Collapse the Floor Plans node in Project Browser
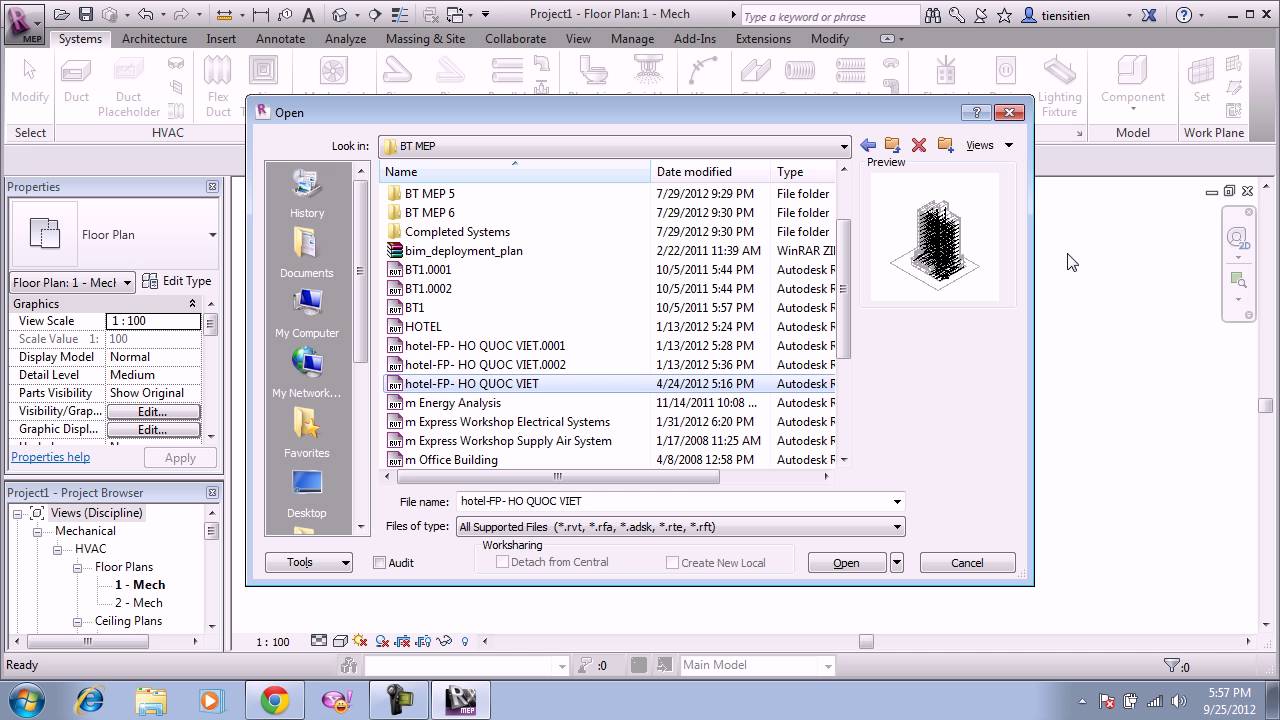The width and height of the screenshot is (1280, 720). 78,567
